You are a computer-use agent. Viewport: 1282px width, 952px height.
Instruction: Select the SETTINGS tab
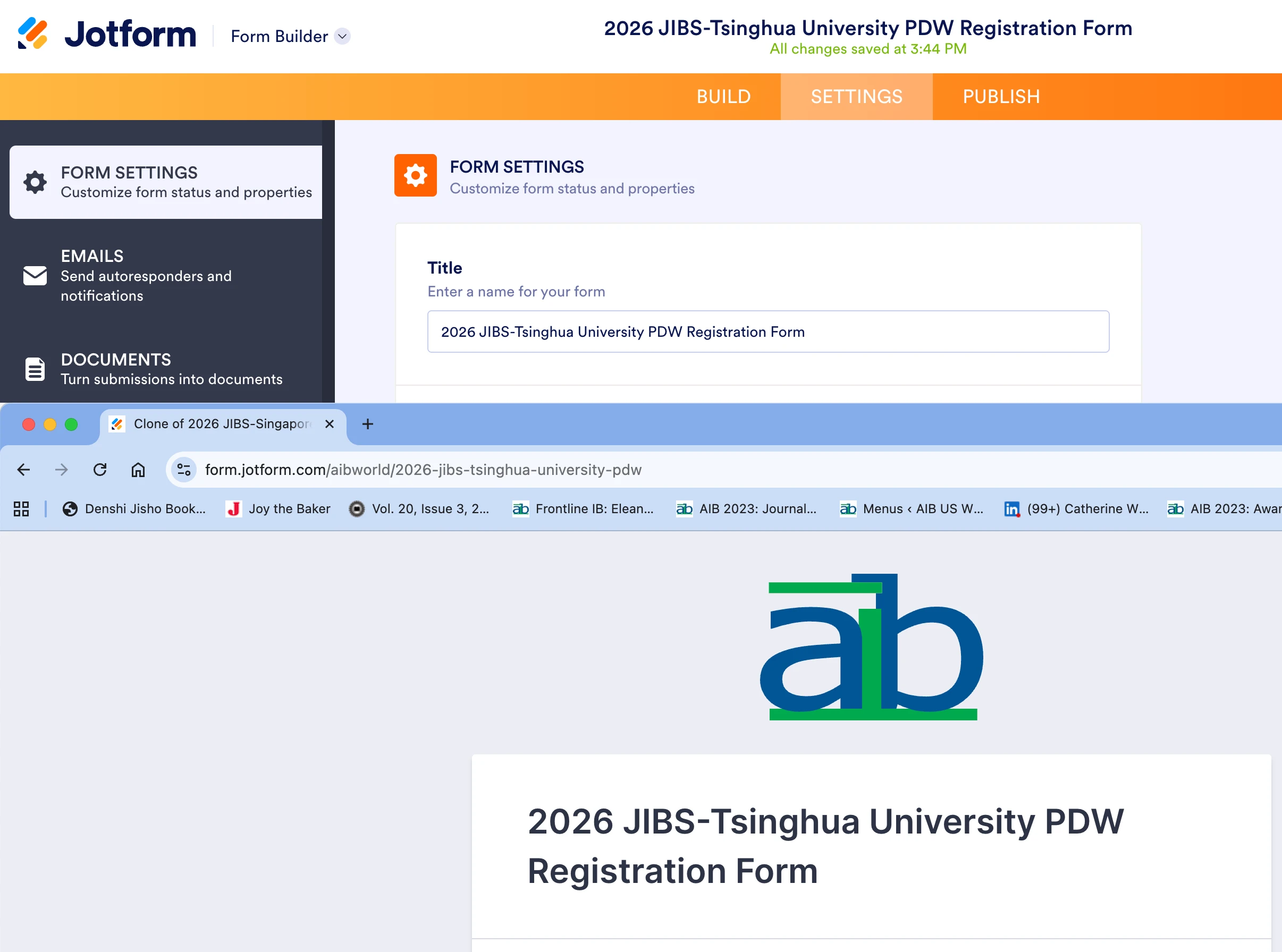click(x=857, y=96)
